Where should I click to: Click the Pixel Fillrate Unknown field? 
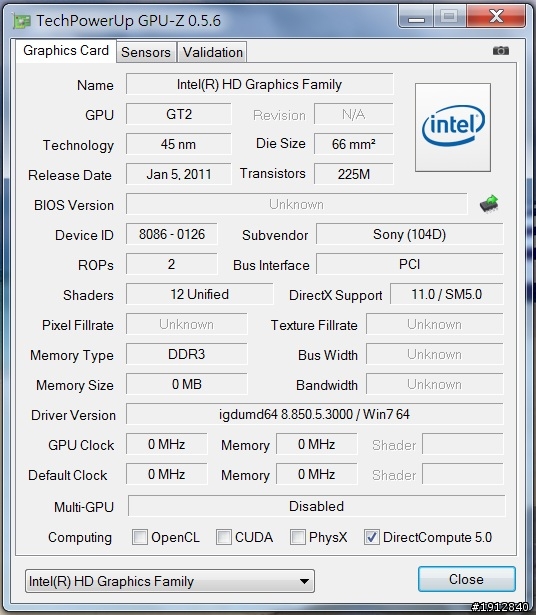(x=187, y=324)
